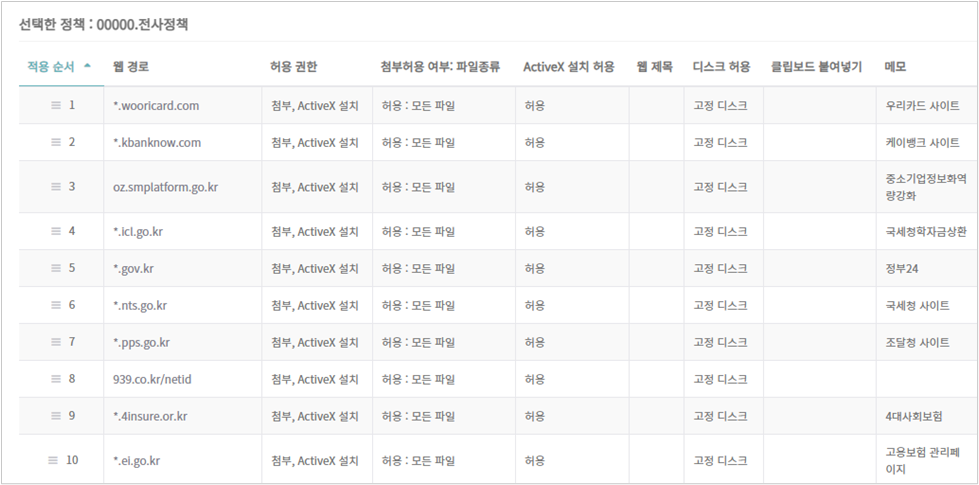Click the drag handle icon for row 7
This screenshot has height=485, width=979.
[56, 342]
